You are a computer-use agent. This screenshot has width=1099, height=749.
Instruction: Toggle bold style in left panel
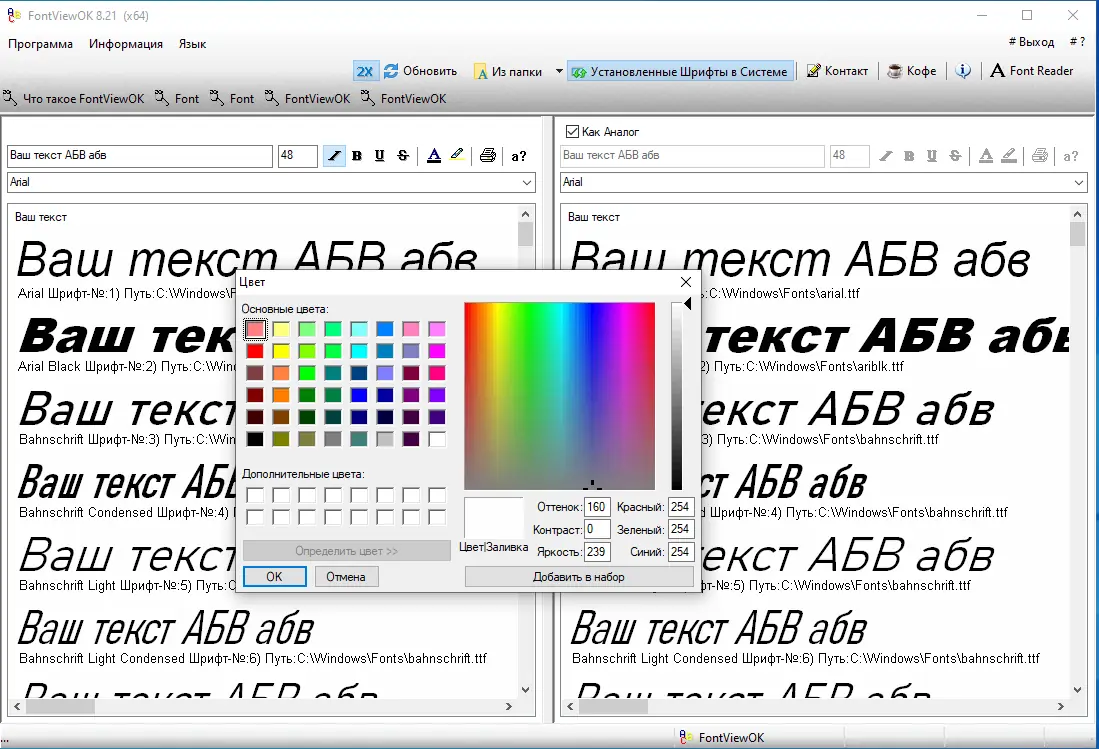357,156
